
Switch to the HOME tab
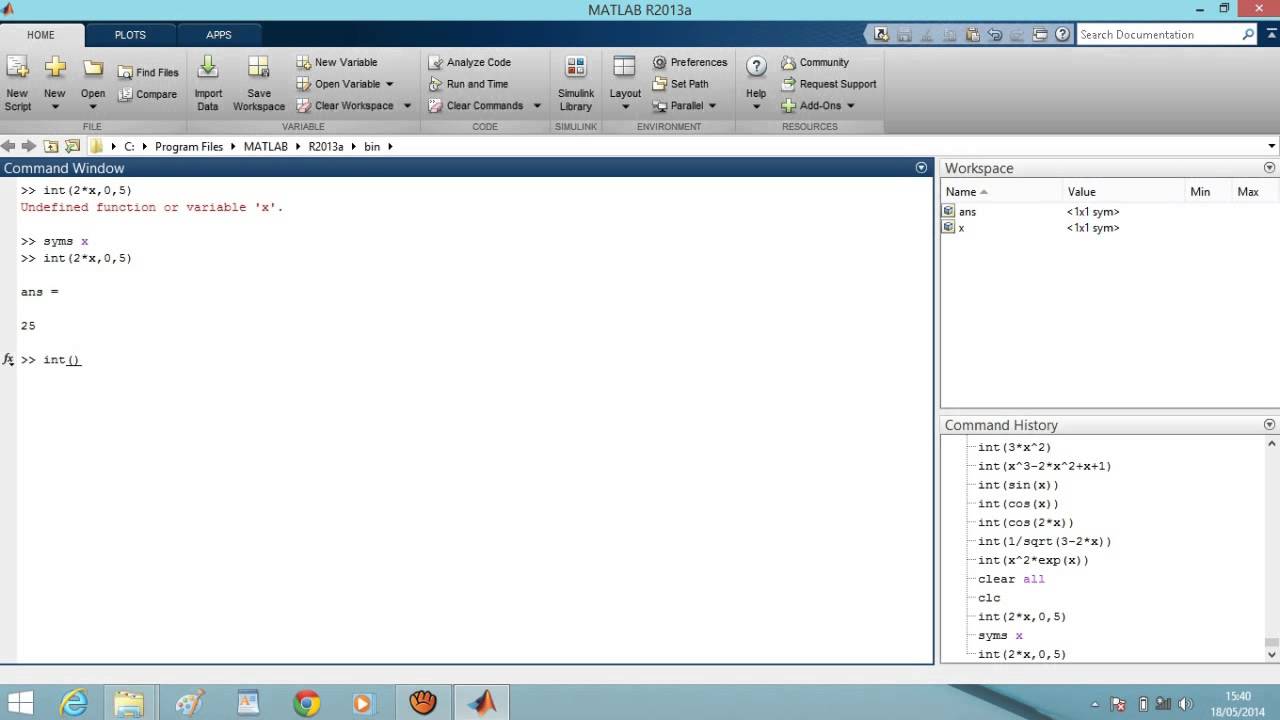click(41, 35)
